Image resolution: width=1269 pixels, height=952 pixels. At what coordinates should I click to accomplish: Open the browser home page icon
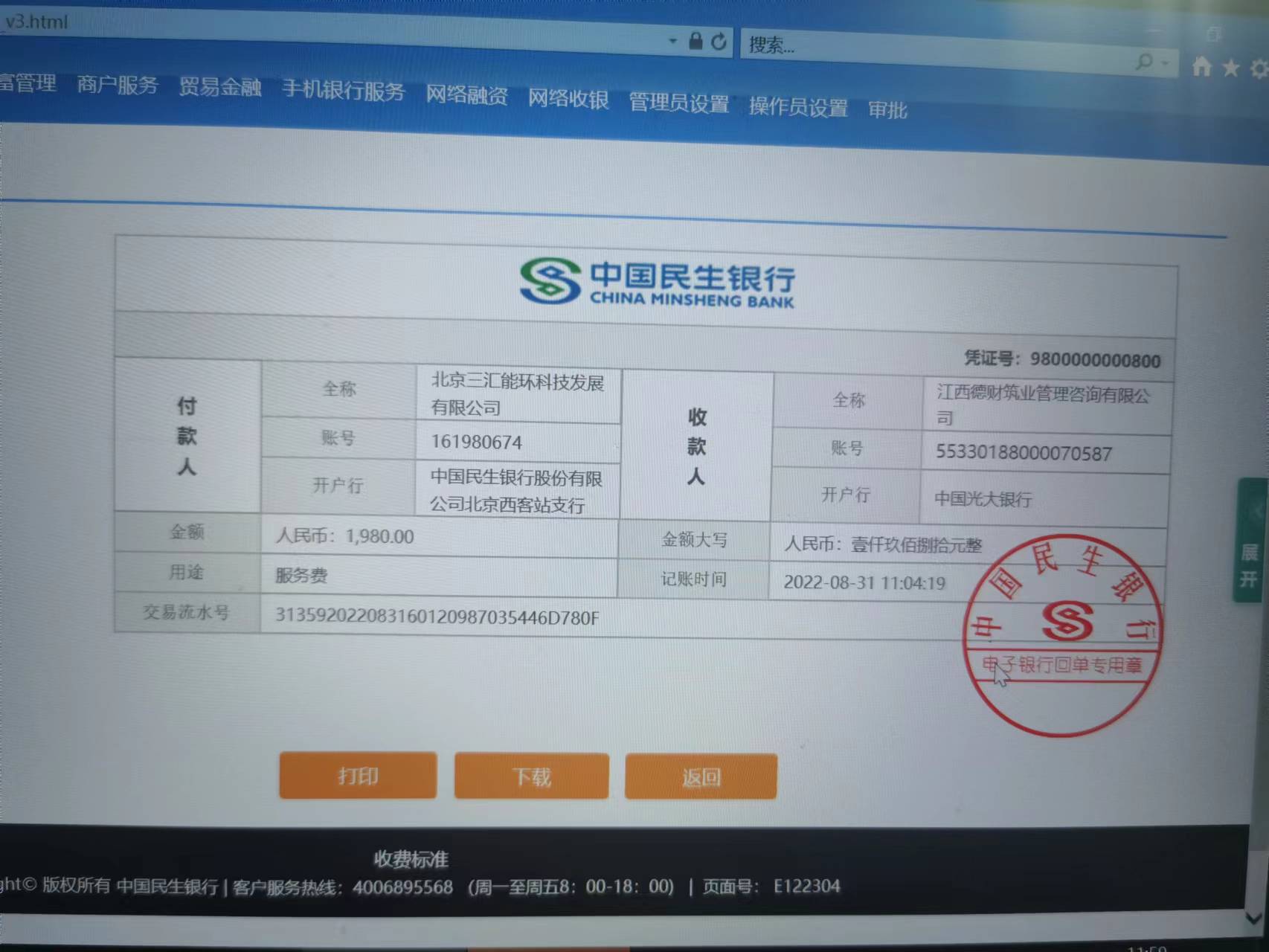[x=1201, y=67]
